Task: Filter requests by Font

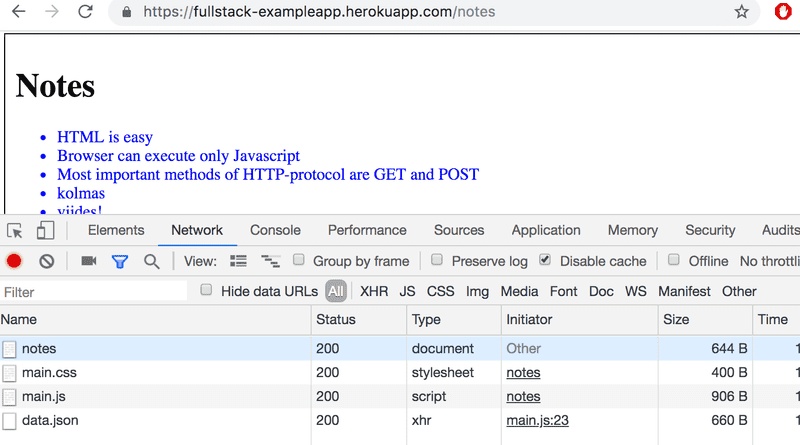Action: pyautogui.click(x=563, y=291)
